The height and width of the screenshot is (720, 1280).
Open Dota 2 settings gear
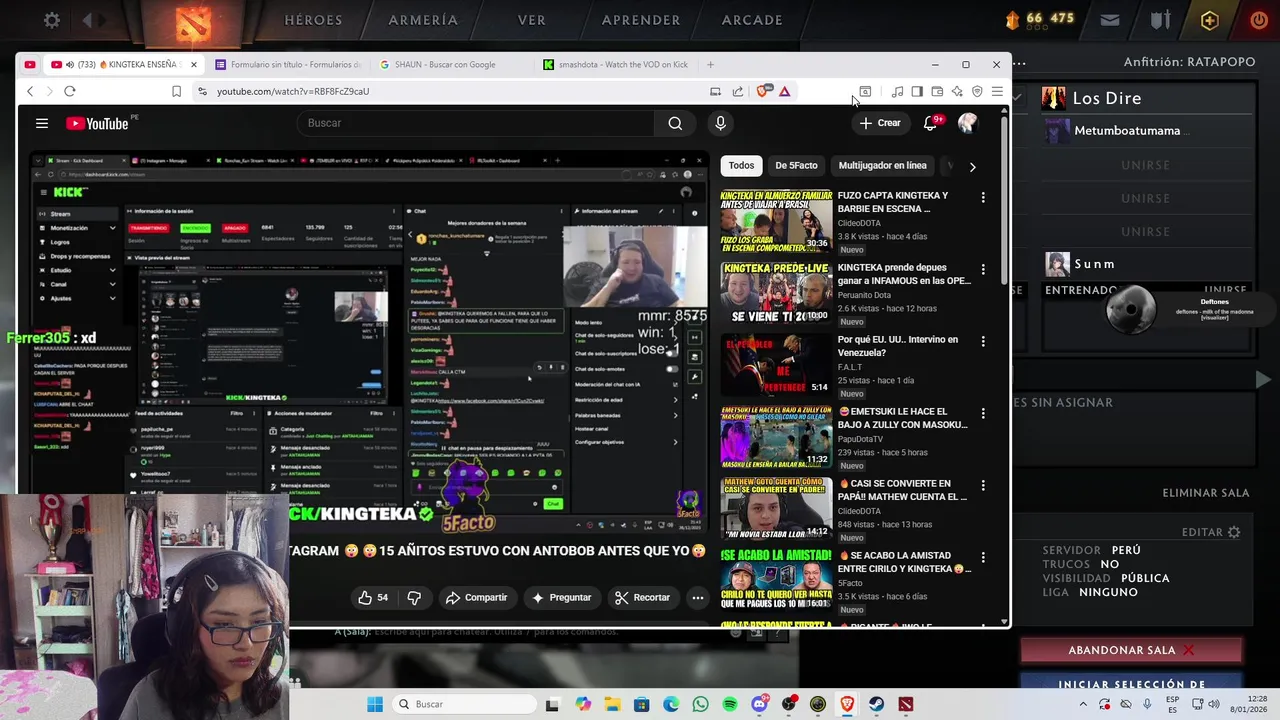coord(52,20)
